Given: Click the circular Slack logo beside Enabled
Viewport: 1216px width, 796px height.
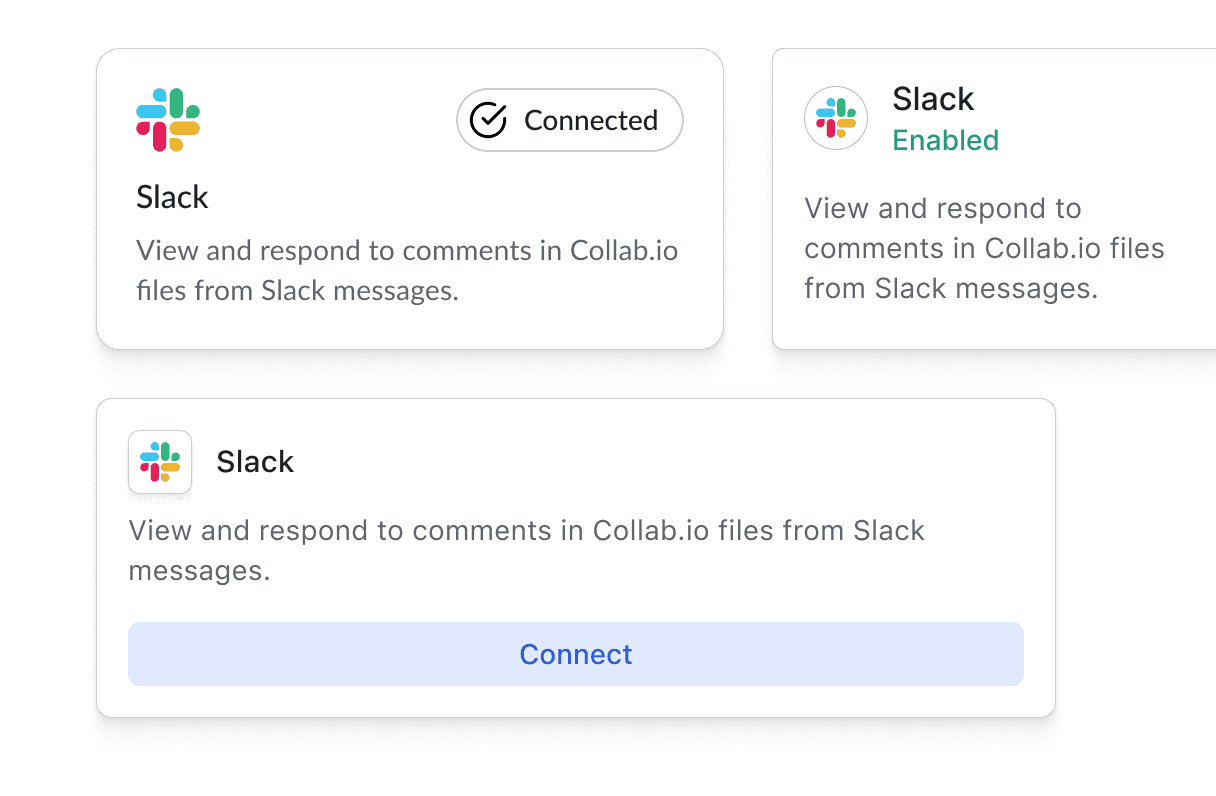Looking at the screenshot, I should (x=835, y=118).
